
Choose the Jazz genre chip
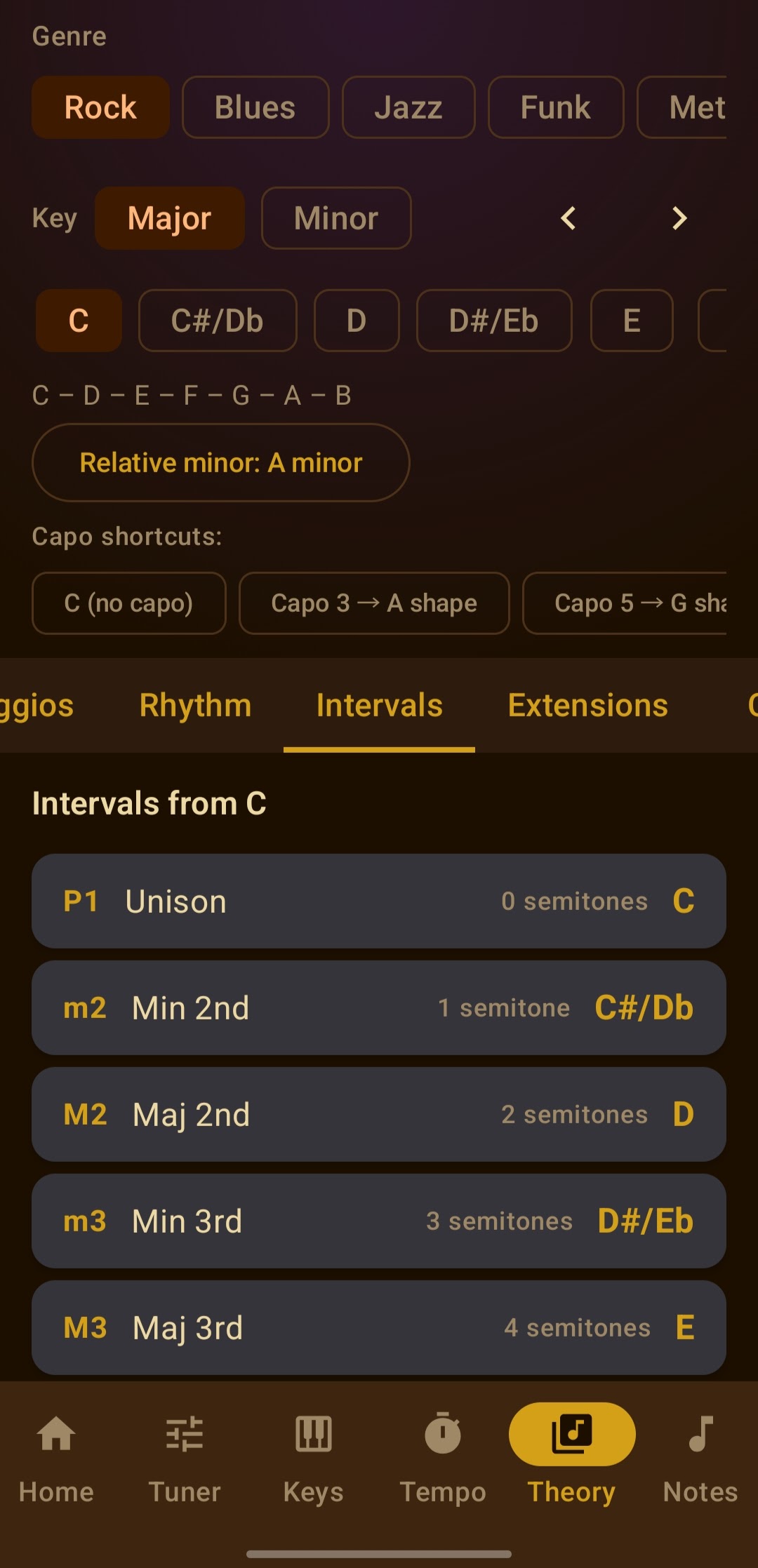tap(408, 107)
